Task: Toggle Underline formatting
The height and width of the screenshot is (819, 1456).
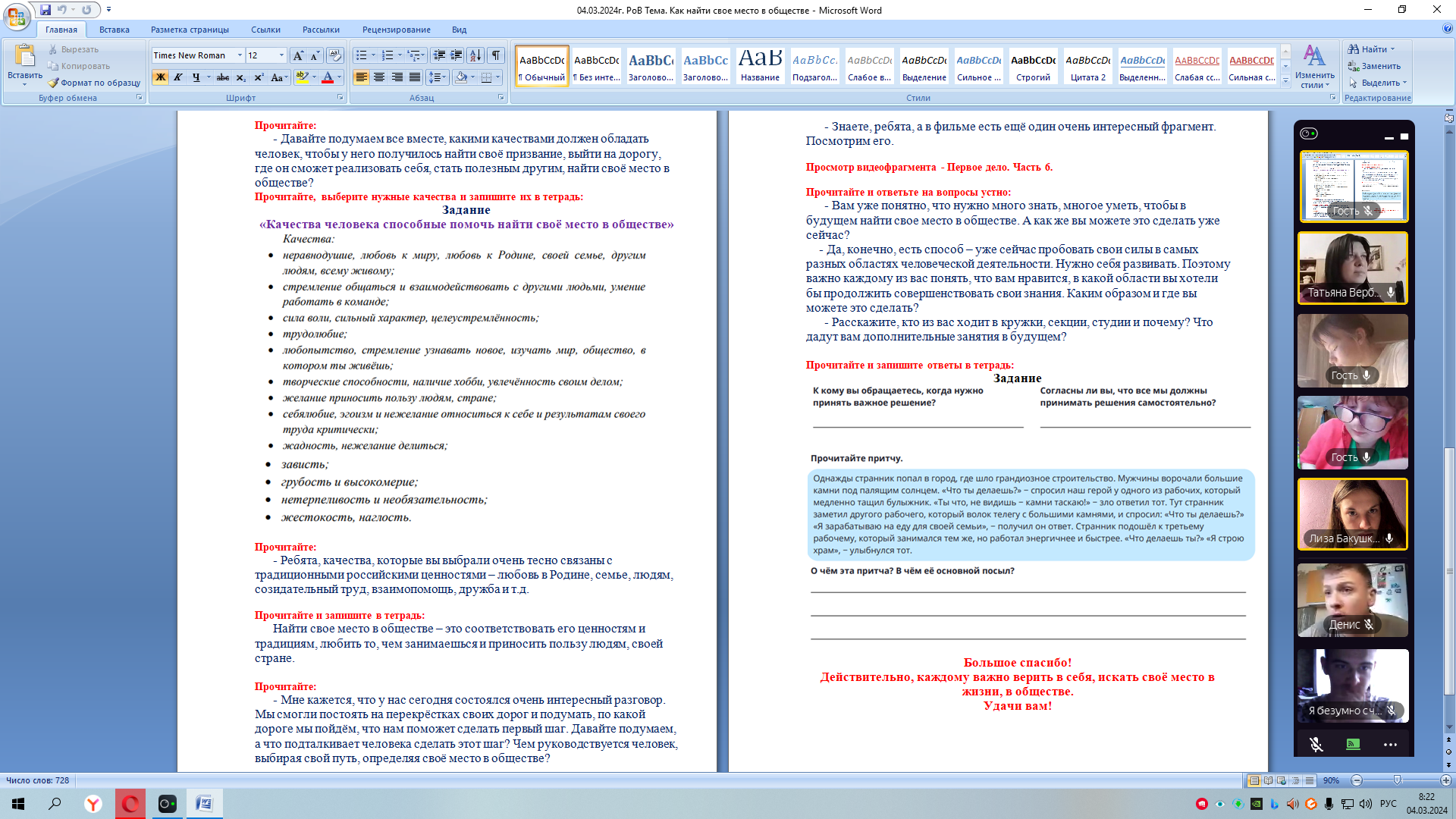Action: click(x=196, y=77)
